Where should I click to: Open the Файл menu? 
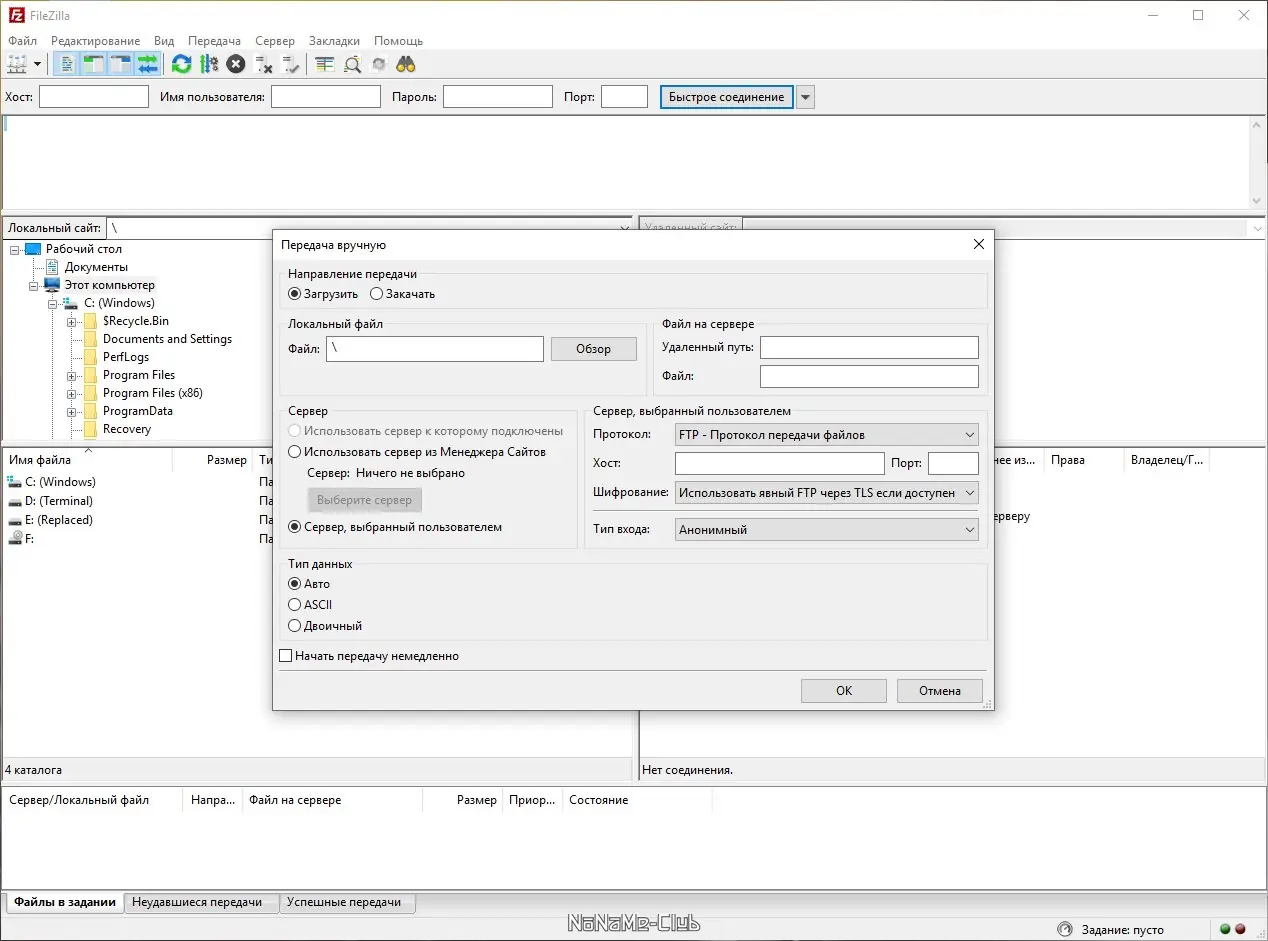tap(22, 41)
